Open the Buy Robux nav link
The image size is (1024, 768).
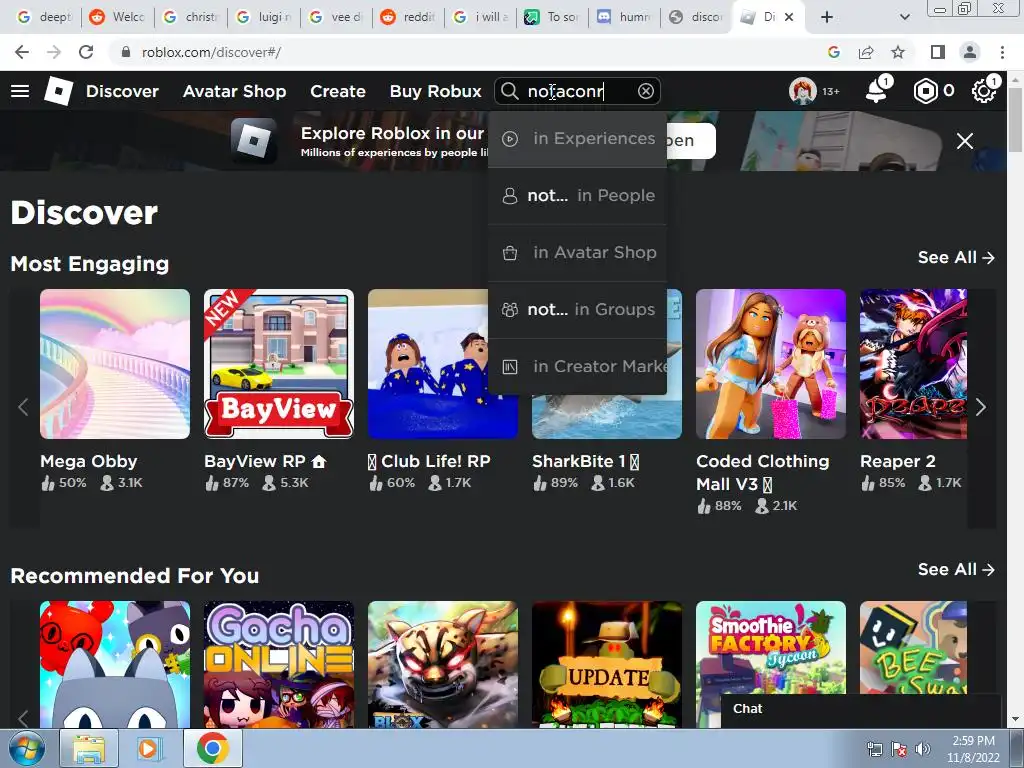coord(436,91)
